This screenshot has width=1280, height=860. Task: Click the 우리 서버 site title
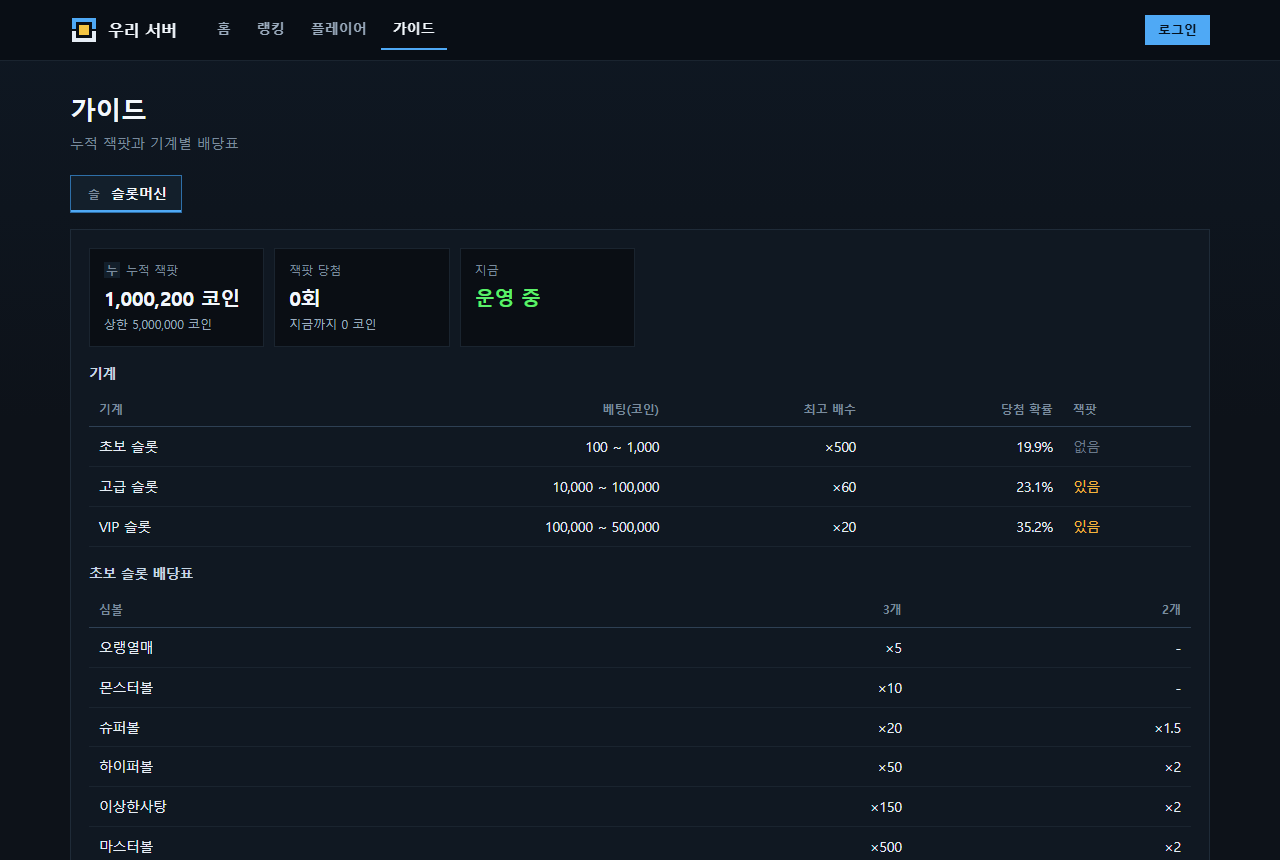pyautogui.click(x=143, y=30)
